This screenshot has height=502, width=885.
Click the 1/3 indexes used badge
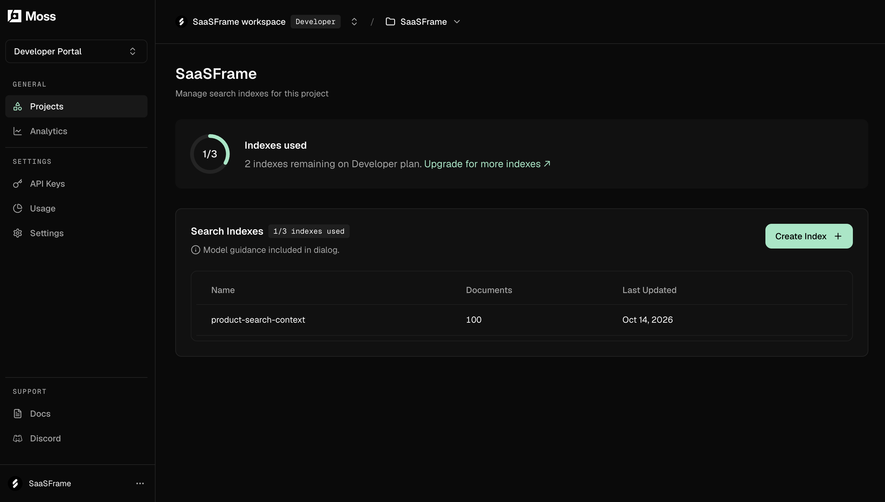[309, 231]
